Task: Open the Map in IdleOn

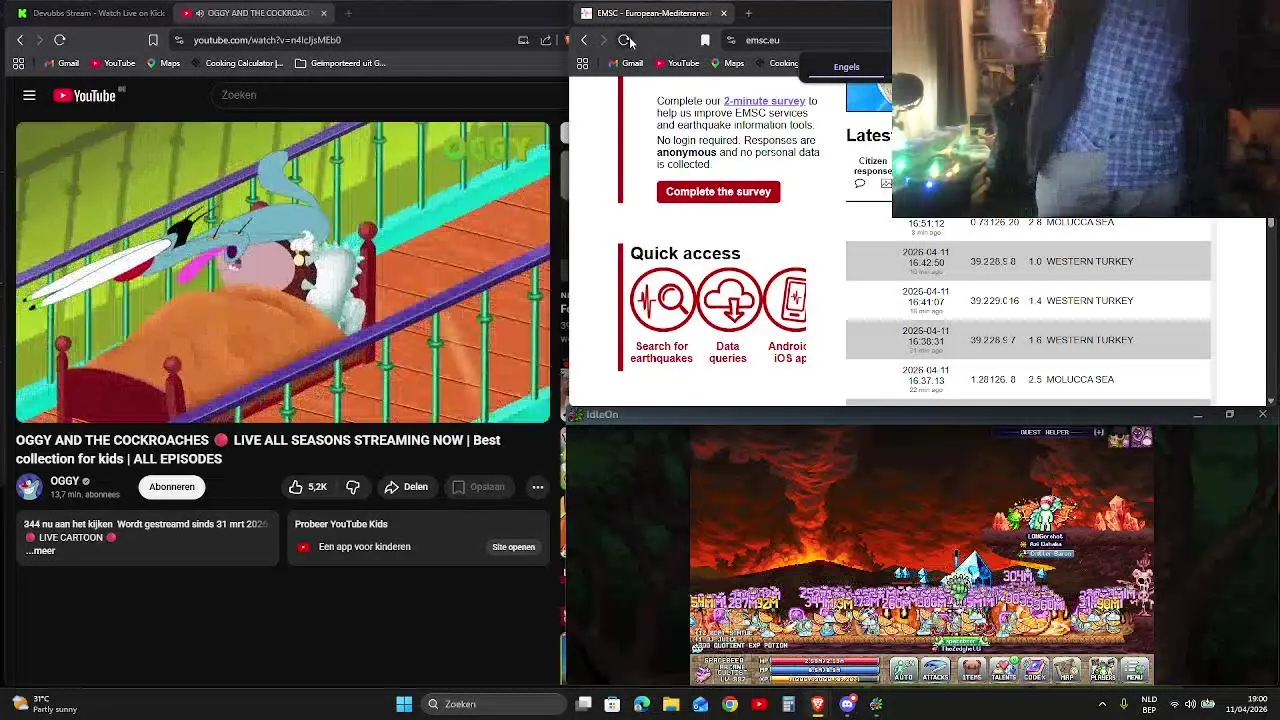Action: 1067,670
